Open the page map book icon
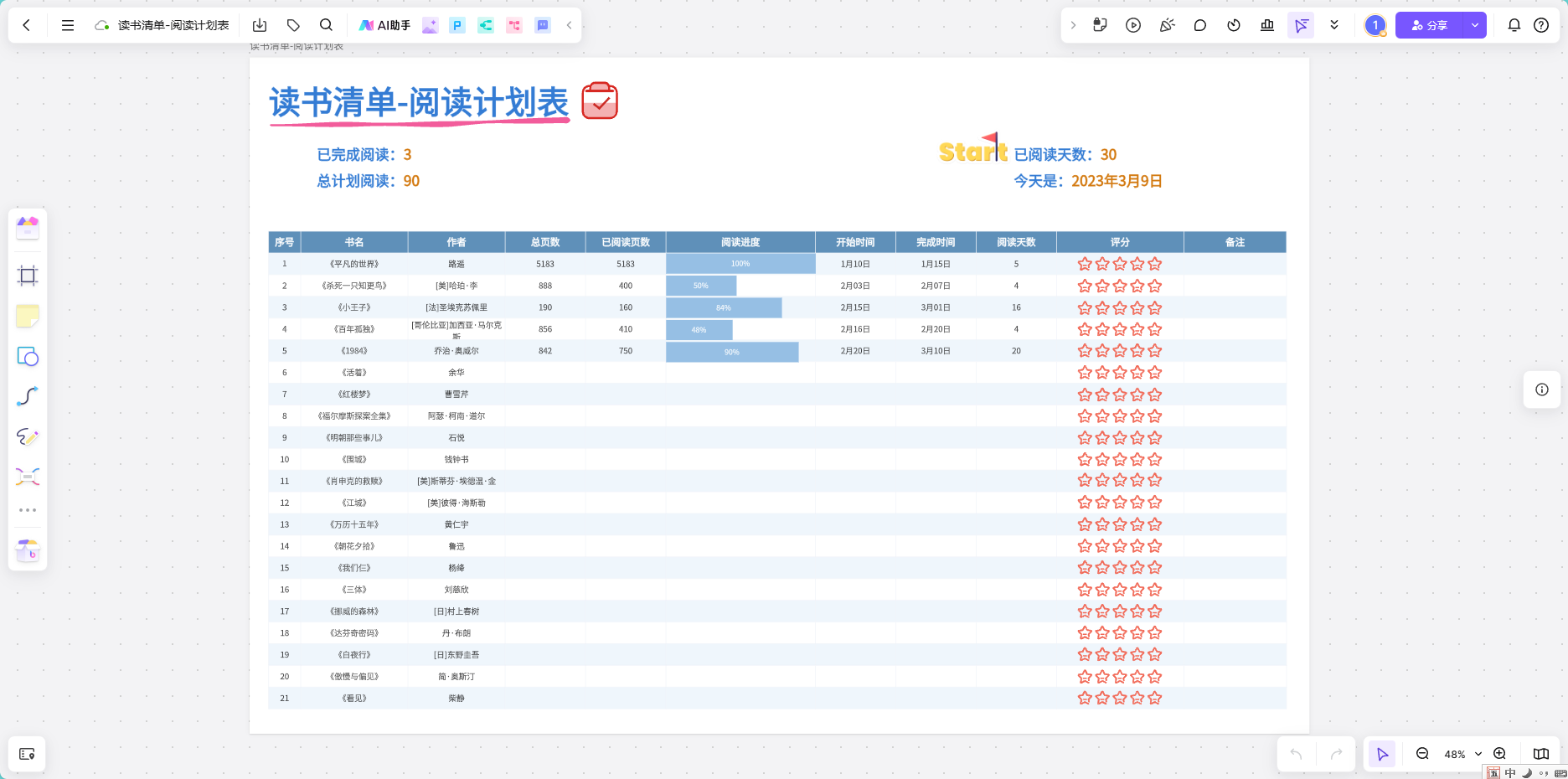The height and width of the screenshot is (779, 1568). point(1541,754)
